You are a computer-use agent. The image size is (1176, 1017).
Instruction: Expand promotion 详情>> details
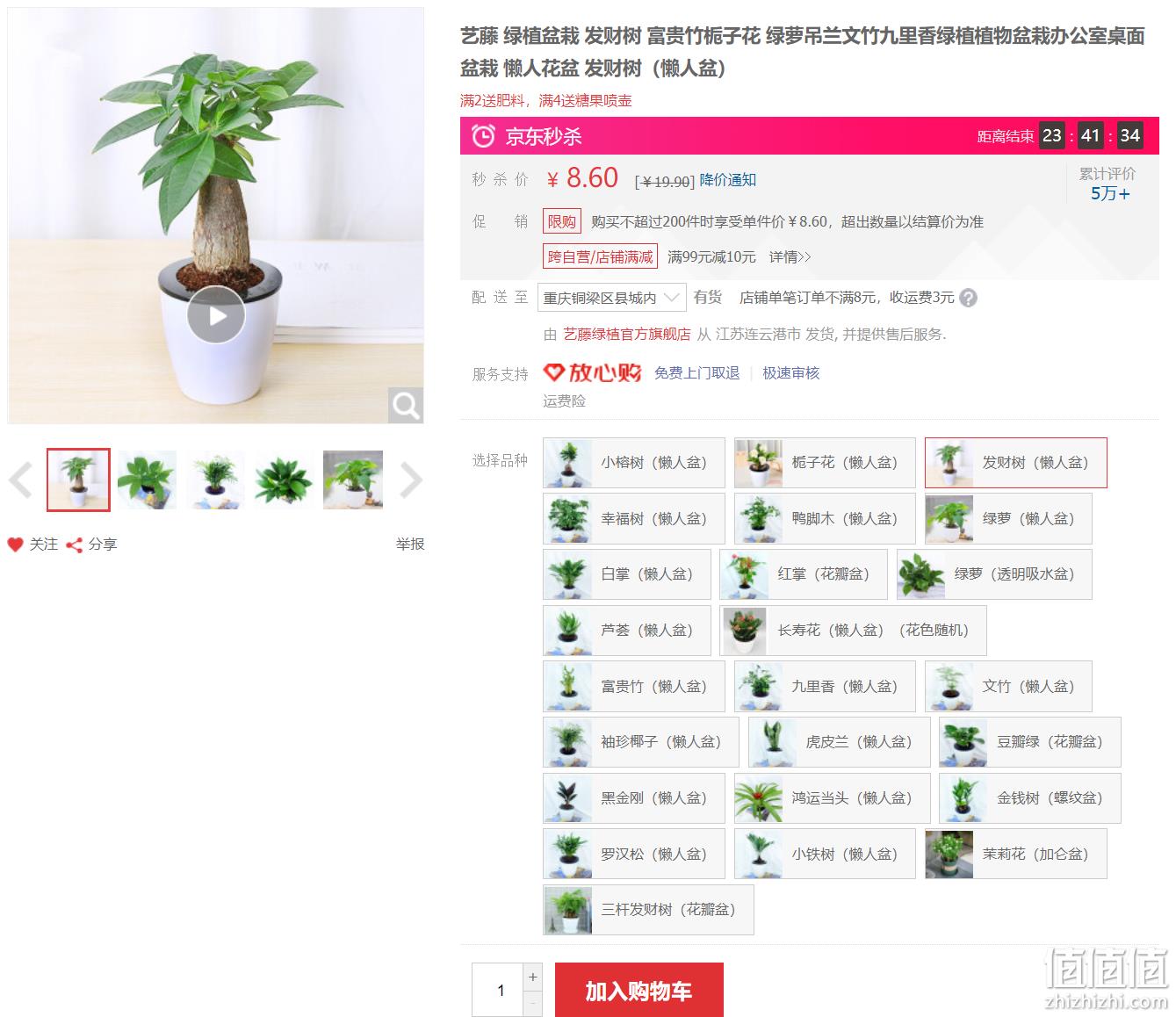point(790,256)
